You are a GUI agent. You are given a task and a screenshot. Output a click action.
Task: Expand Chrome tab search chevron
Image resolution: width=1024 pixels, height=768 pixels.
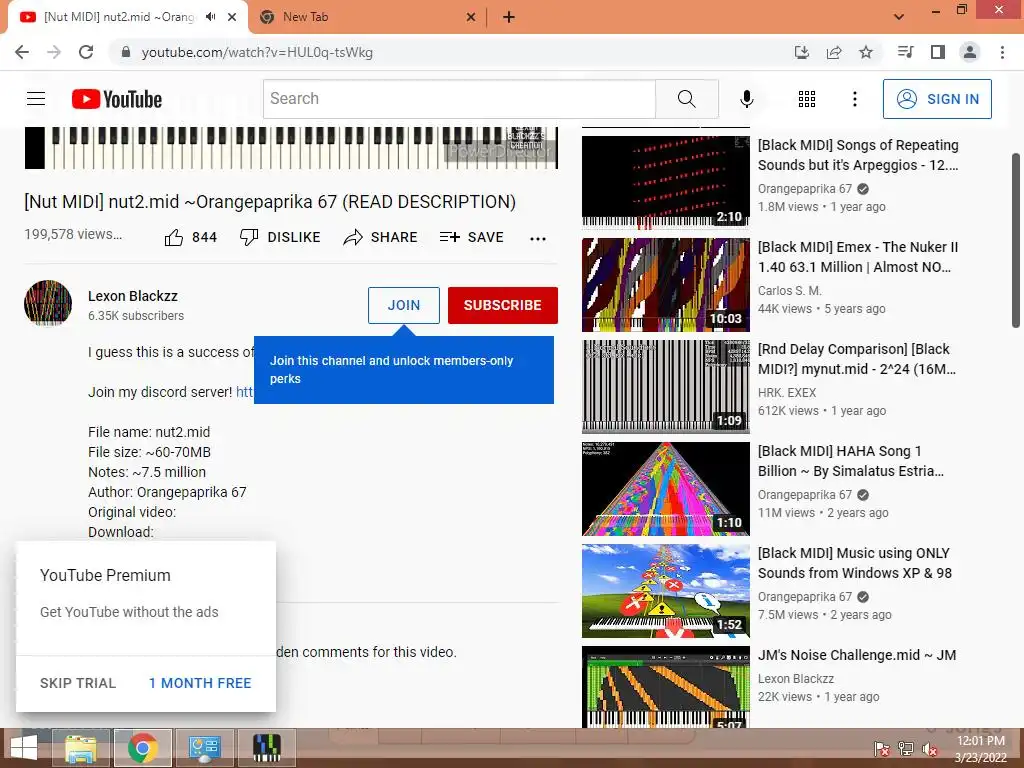899,17
